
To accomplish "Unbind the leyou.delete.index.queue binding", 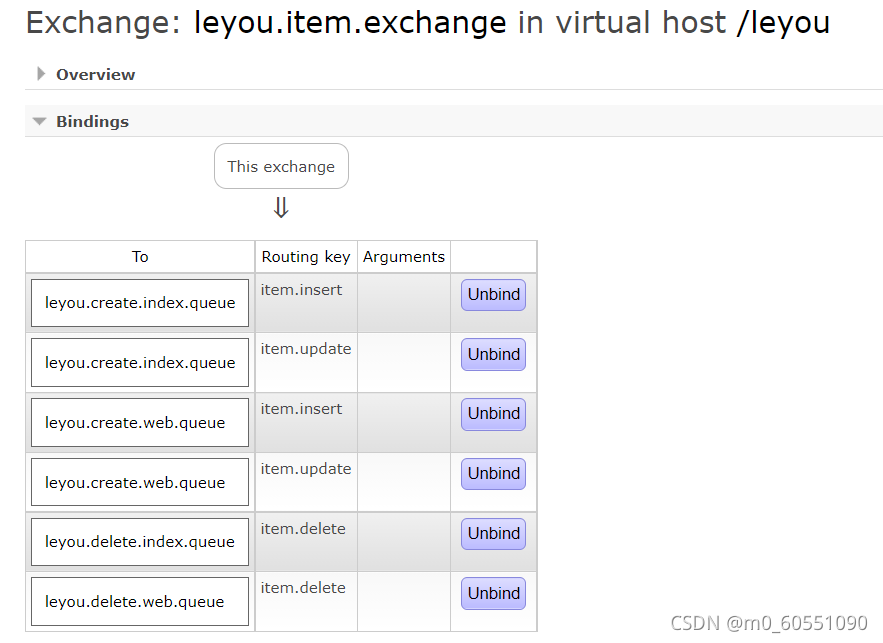I will pos(493,534).
